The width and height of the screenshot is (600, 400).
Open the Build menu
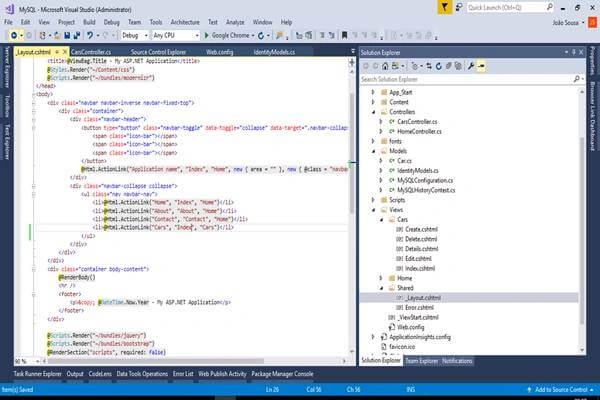(x=89, y=22)
